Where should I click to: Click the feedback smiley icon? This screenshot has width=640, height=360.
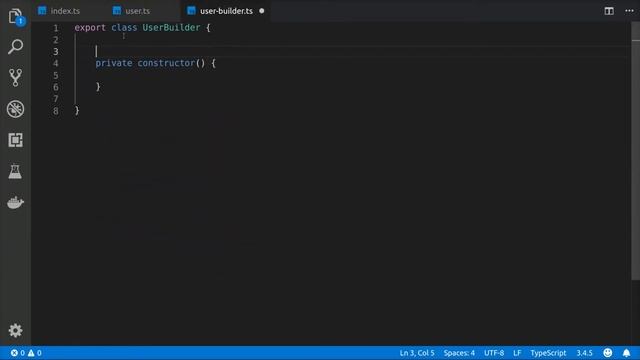click(608, 353)
